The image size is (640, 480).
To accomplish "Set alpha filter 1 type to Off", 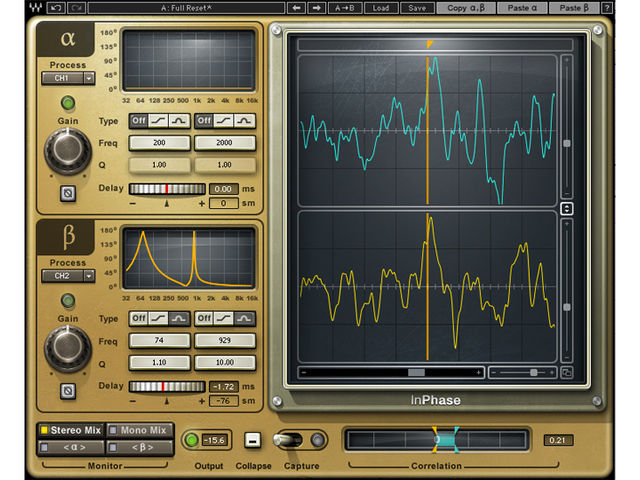I will coord(139,121).
